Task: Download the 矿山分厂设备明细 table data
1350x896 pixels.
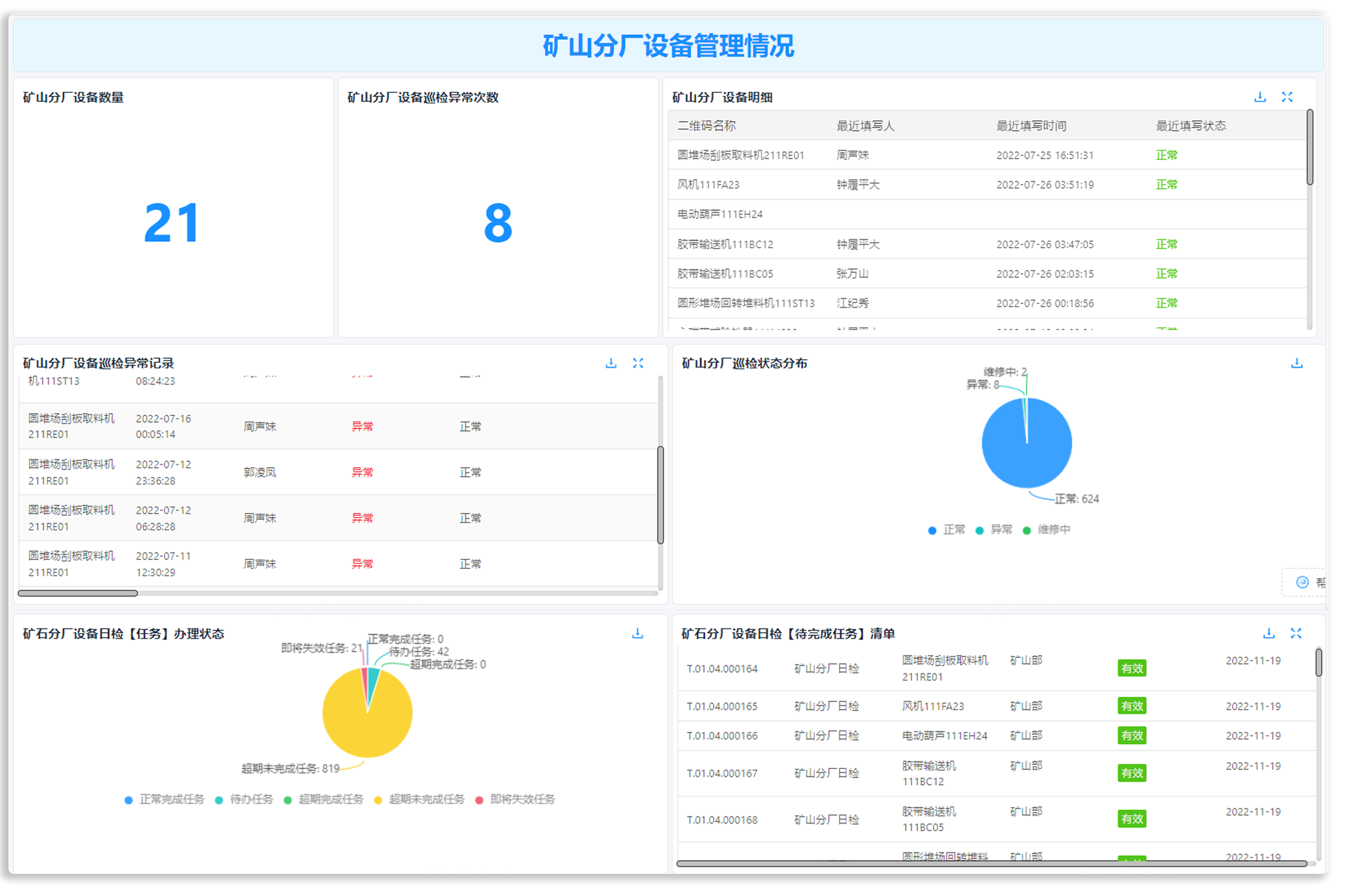Action: [x=1260, y=97]
